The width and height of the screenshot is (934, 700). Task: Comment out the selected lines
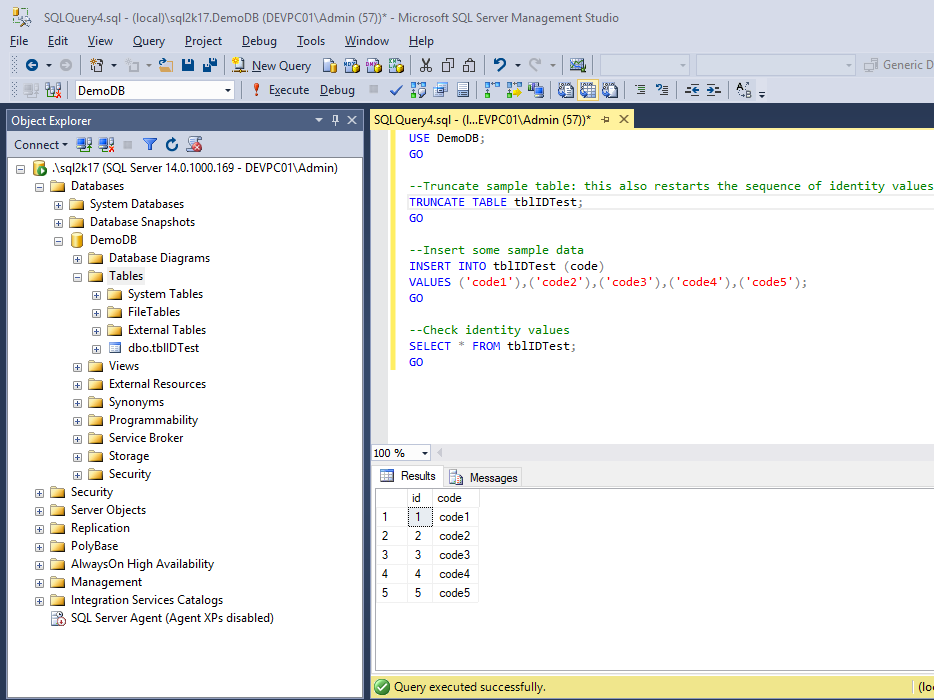coord(640,91)
